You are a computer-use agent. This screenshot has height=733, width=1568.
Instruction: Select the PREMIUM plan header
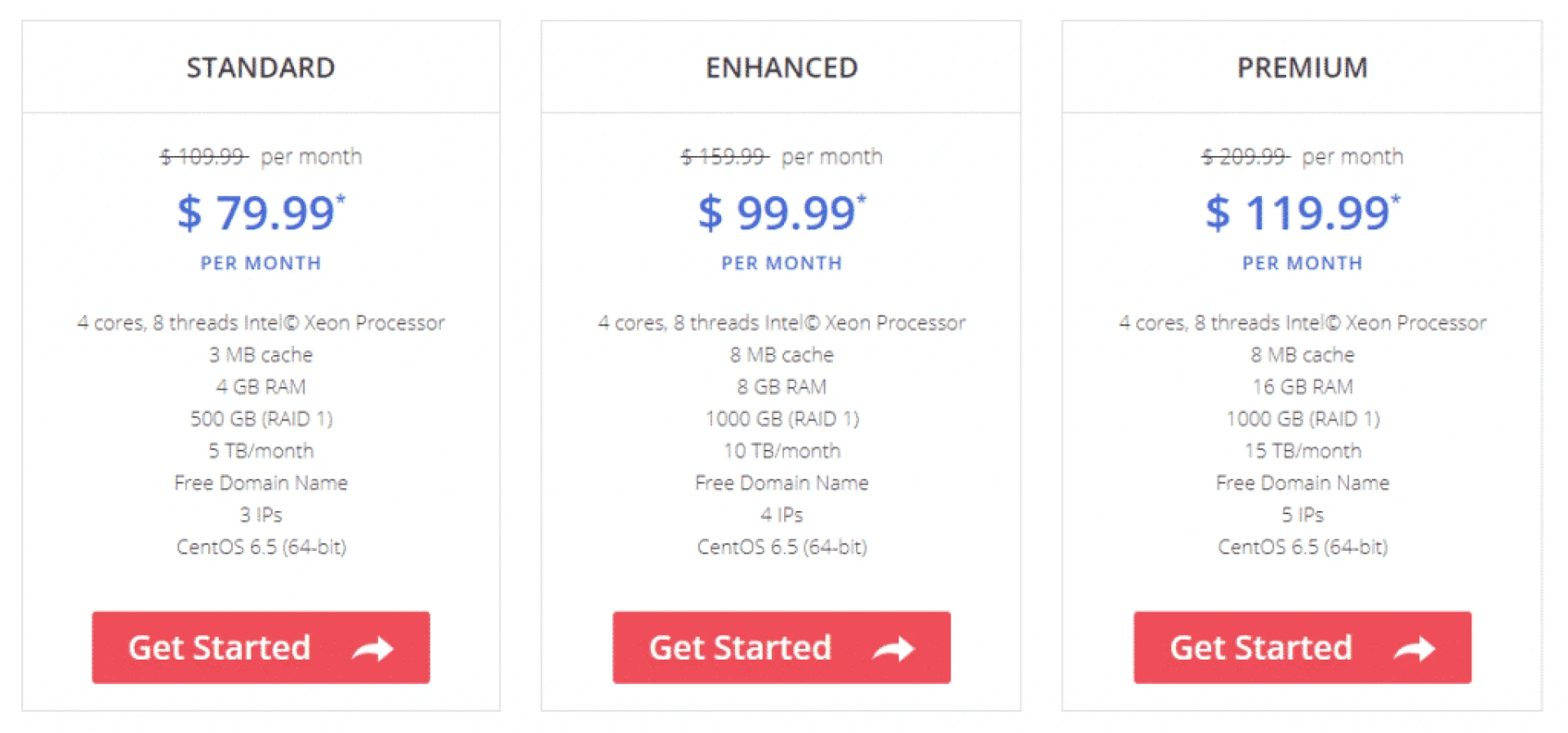pyautogui.click(x=1302, y=68)
